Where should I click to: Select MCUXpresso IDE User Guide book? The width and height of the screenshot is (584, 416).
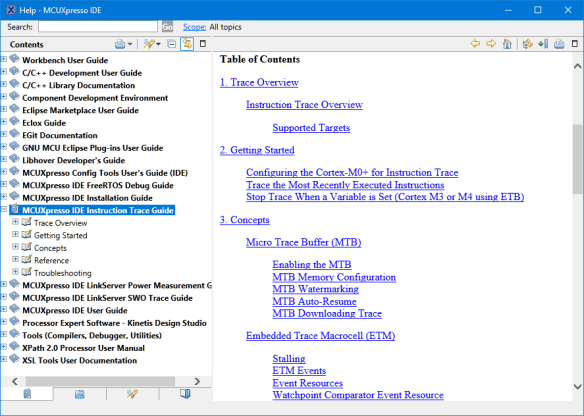[75, 311]
